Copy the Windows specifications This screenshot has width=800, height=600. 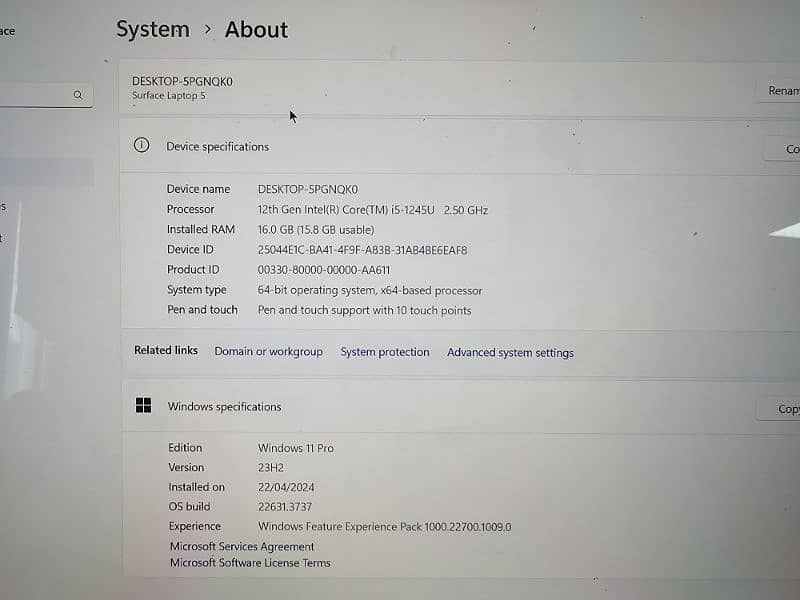pos(785,409)
